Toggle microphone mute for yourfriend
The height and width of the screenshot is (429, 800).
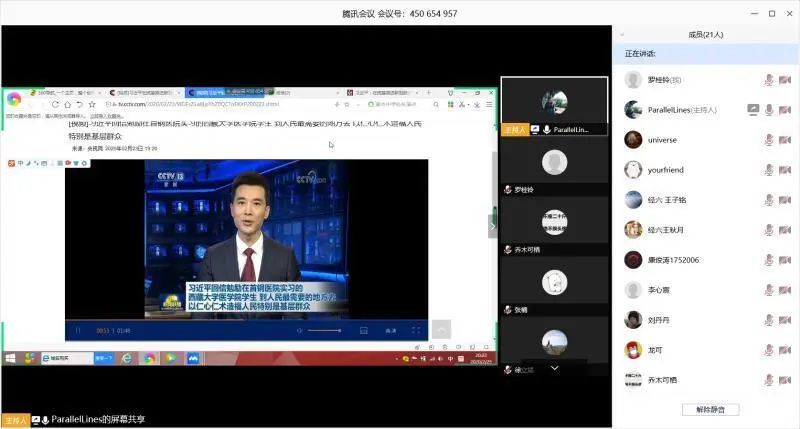(769, 170)
